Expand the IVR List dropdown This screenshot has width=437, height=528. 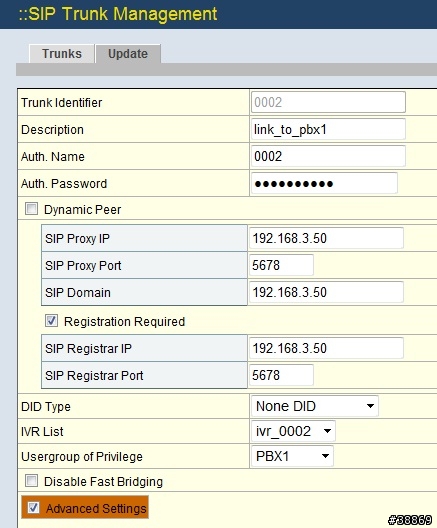tap(293, 431)
